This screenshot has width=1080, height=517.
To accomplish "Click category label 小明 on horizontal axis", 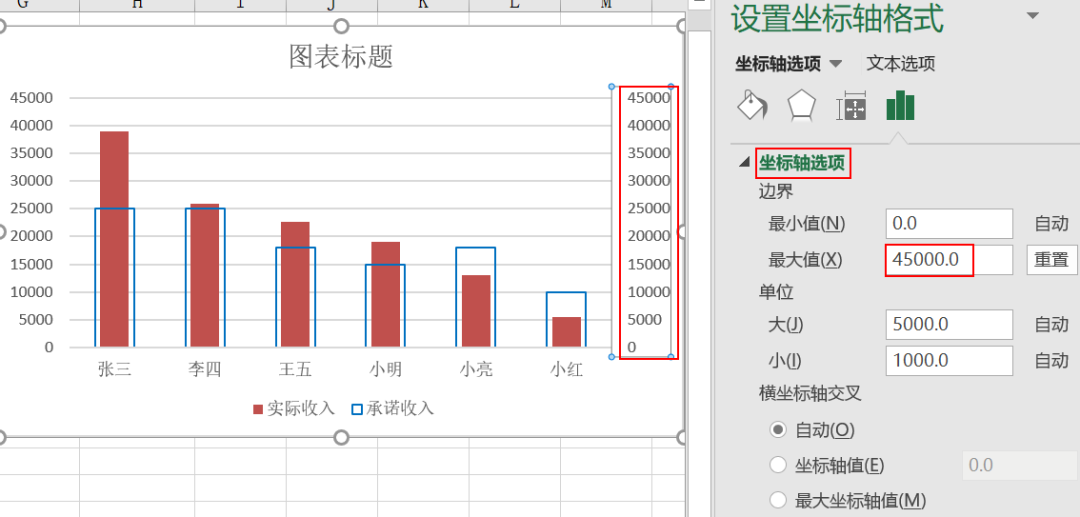I will (385, 370).
